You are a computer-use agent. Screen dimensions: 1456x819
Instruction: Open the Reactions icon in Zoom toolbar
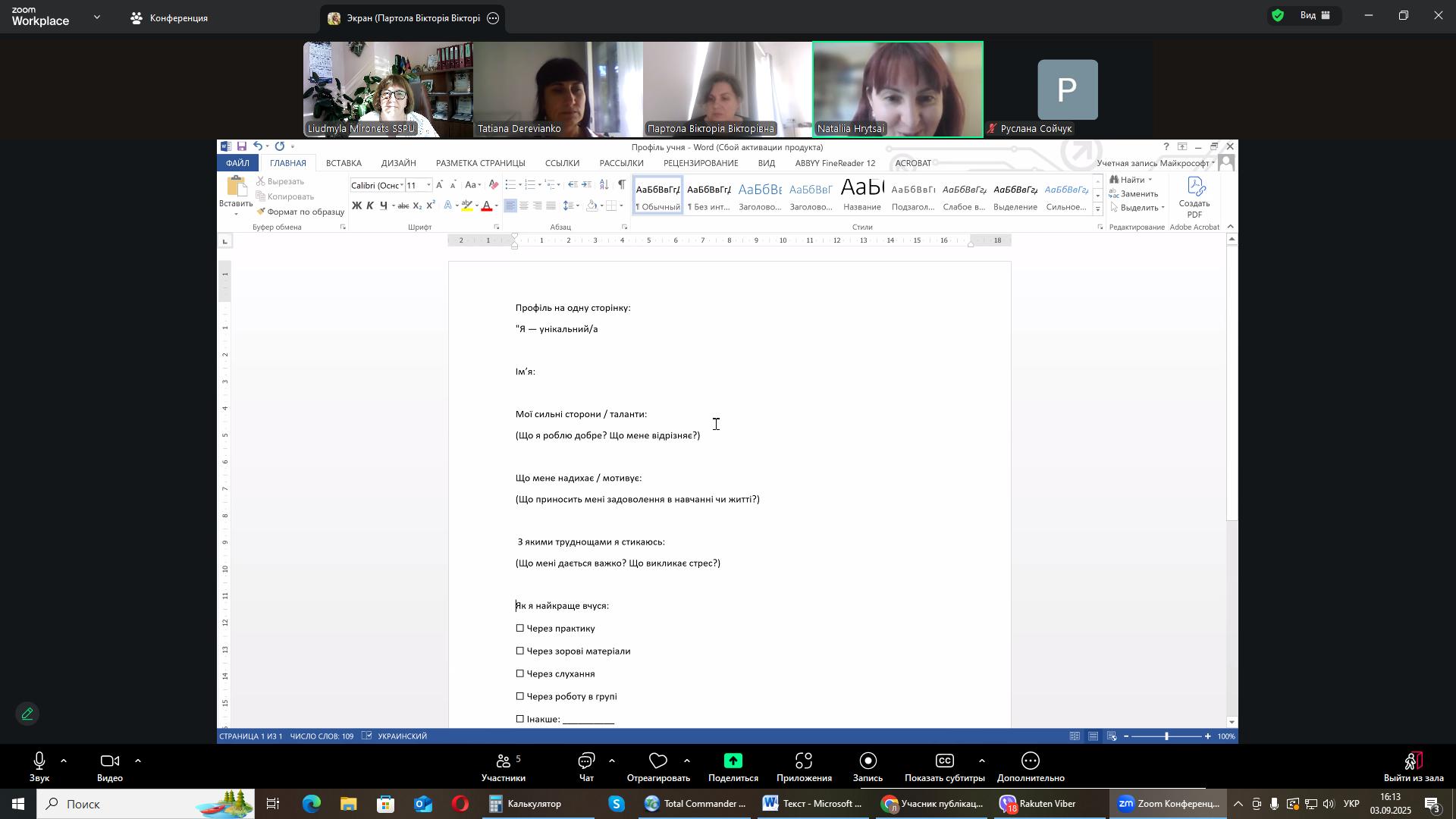[x=657, y=762]
